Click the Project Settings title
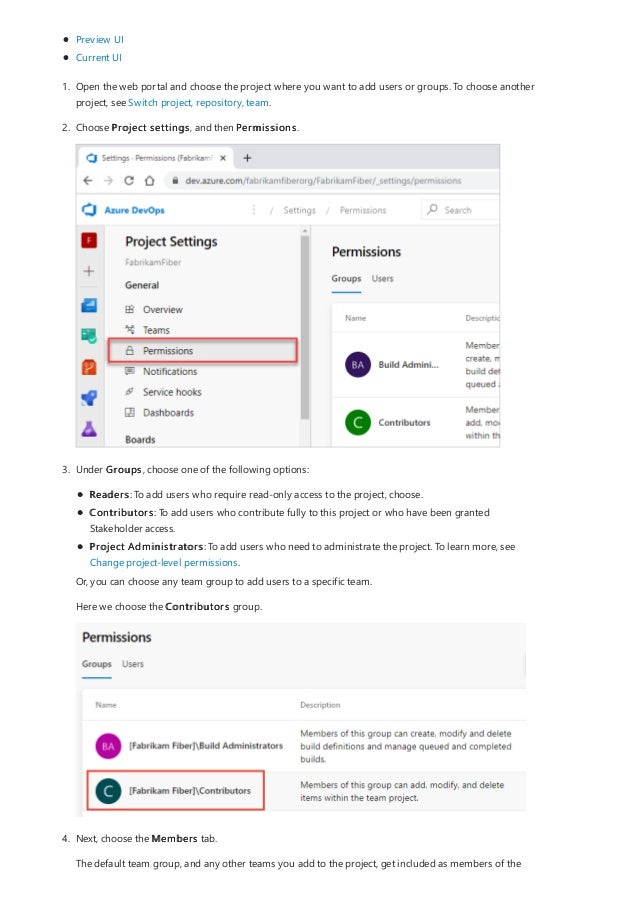Viewport: 638px width, 903px height. coord(171,242)
